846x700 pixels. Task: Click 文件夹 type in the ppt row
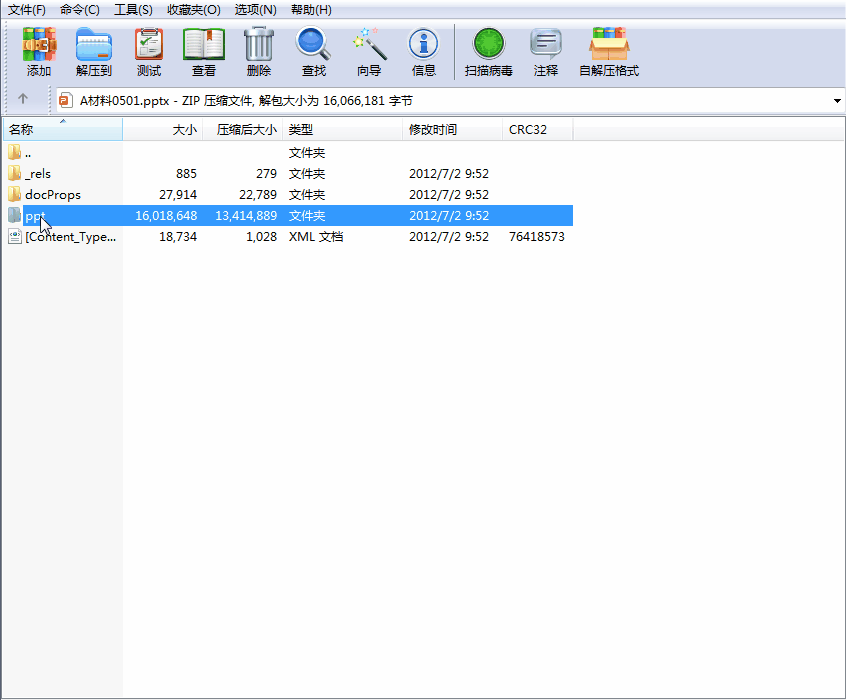(307, 215)
